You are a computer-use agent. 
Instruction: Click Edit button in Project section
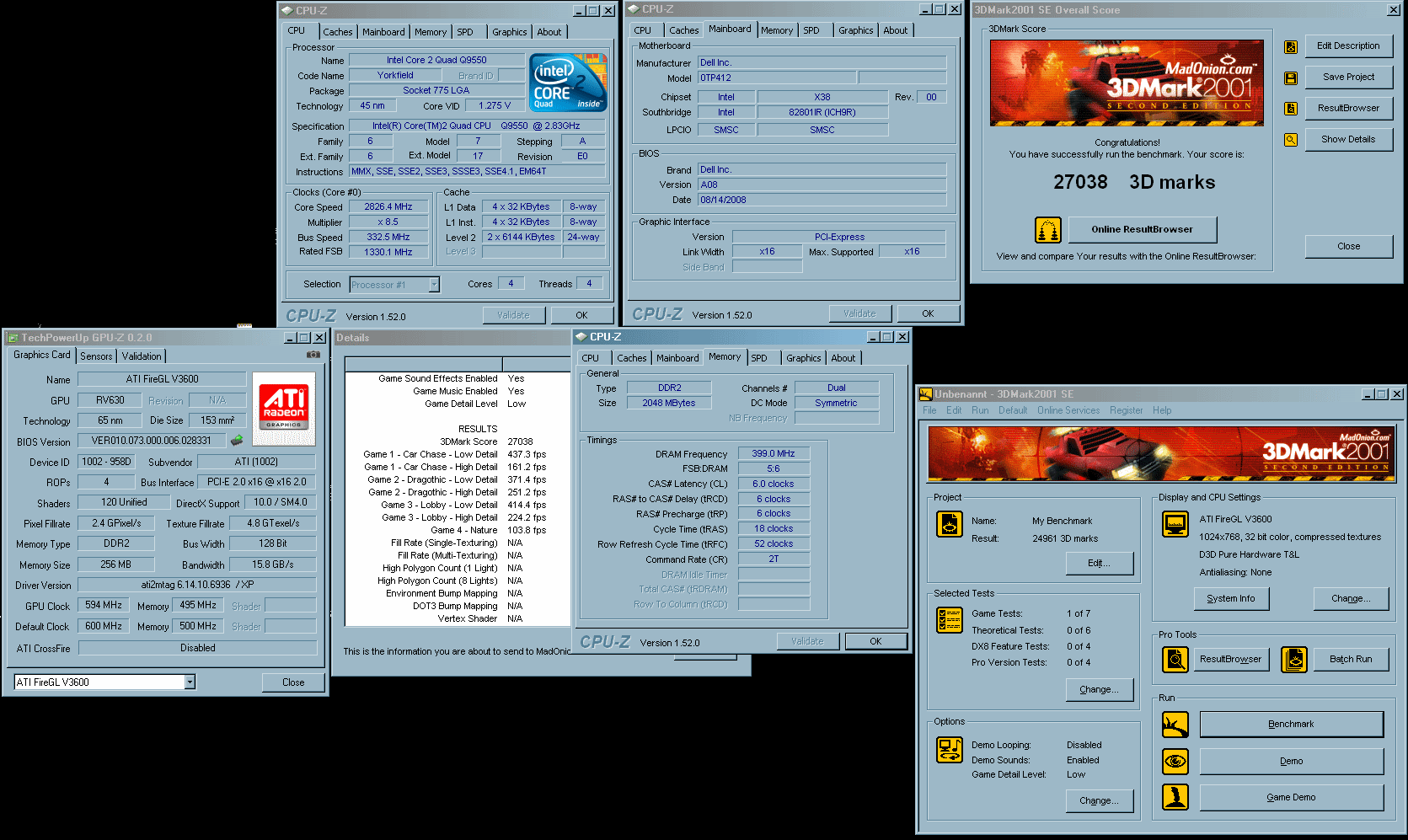coord(1099,564)
